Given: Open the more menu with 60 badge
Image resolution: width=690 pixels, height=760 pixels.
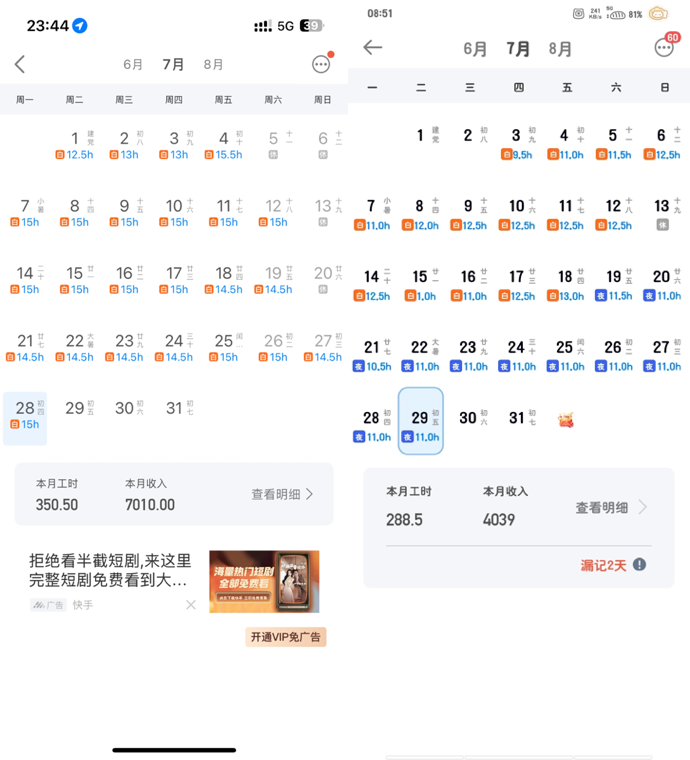Looking at the screenshot, I should pyautogui.click(x=664, y=47).
